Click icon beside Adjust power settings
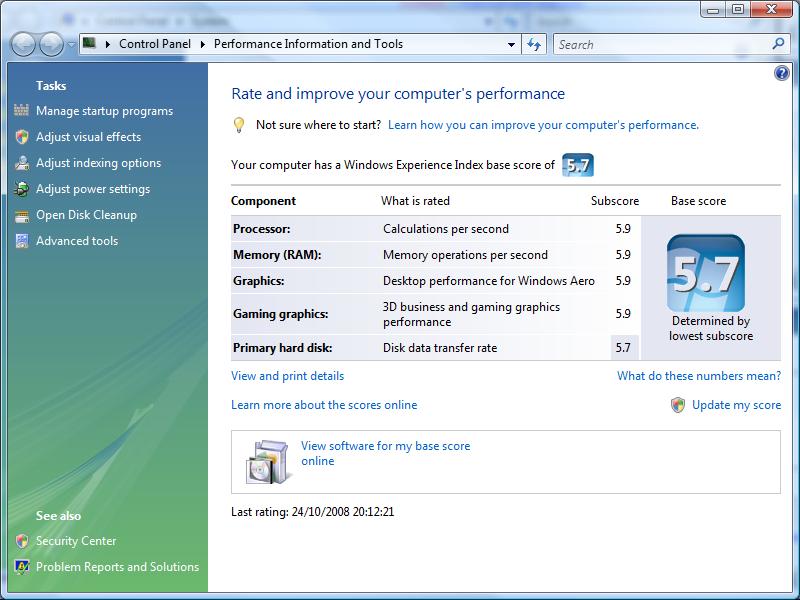Screen dimensions: 800x600 21,189
